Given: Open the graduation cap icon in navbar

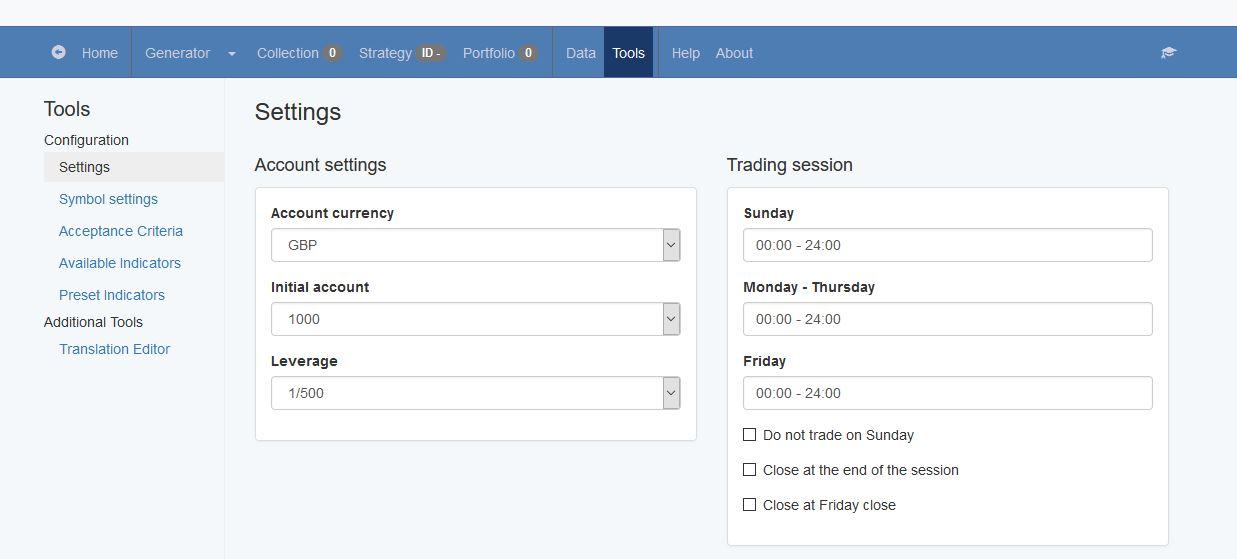Looking at the screenshot, I should (x=1168, y=53).
